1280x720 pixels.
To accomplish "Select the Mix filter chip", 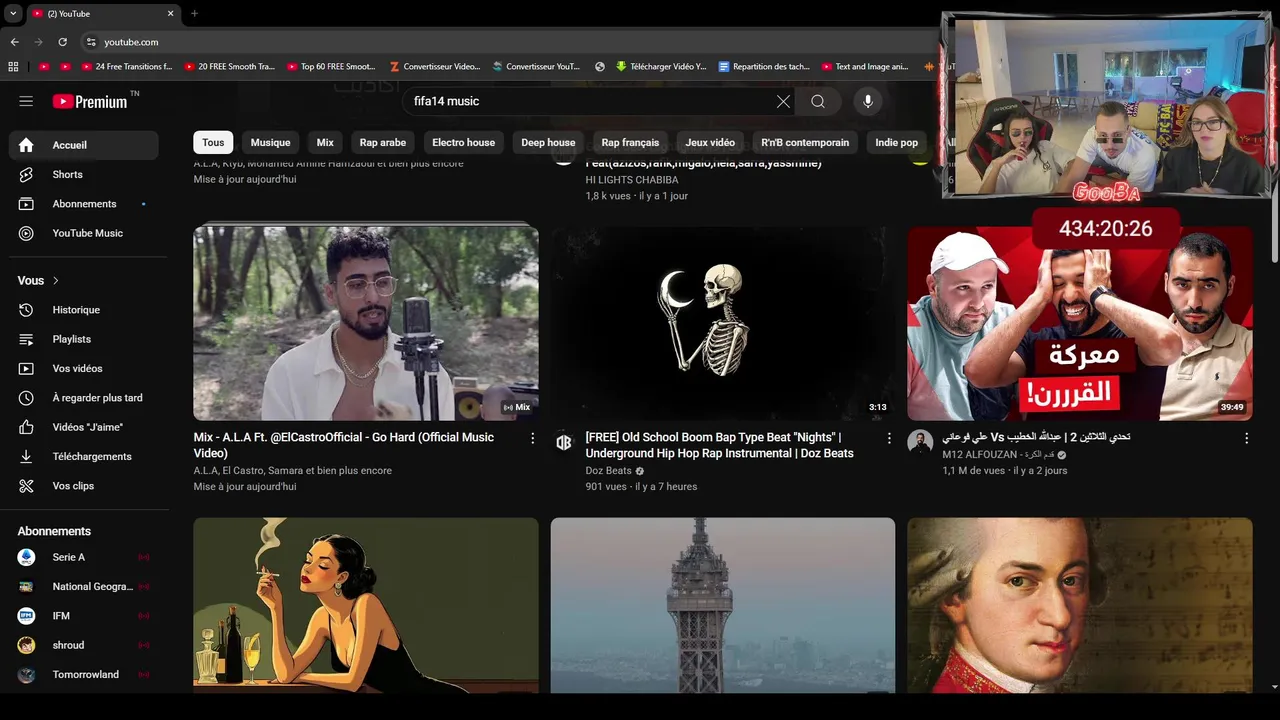I will (x=325, y=142).
